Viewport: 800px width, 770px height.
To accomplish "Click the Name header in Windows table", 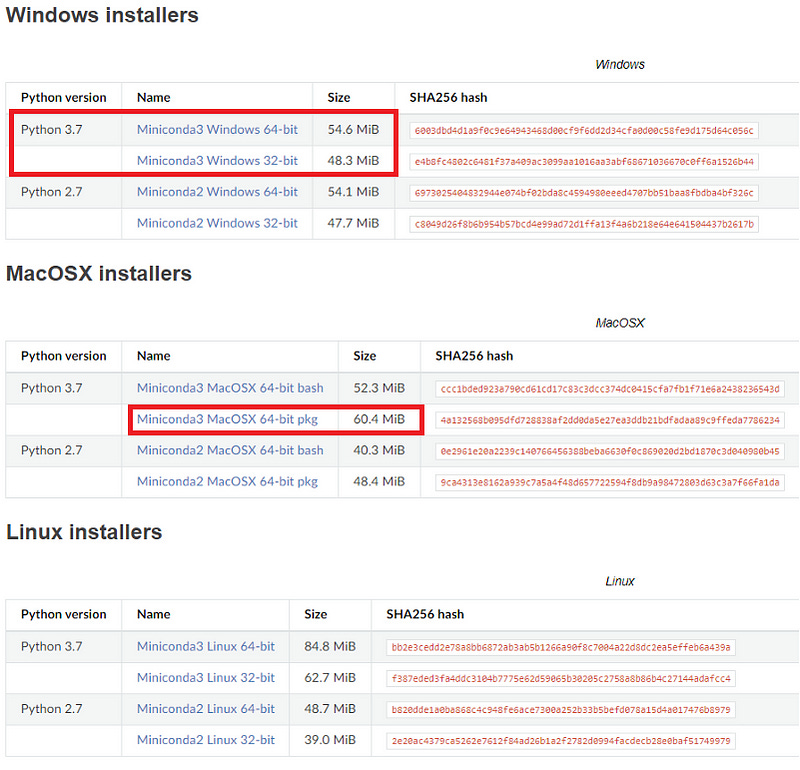I will pos(154,97).
